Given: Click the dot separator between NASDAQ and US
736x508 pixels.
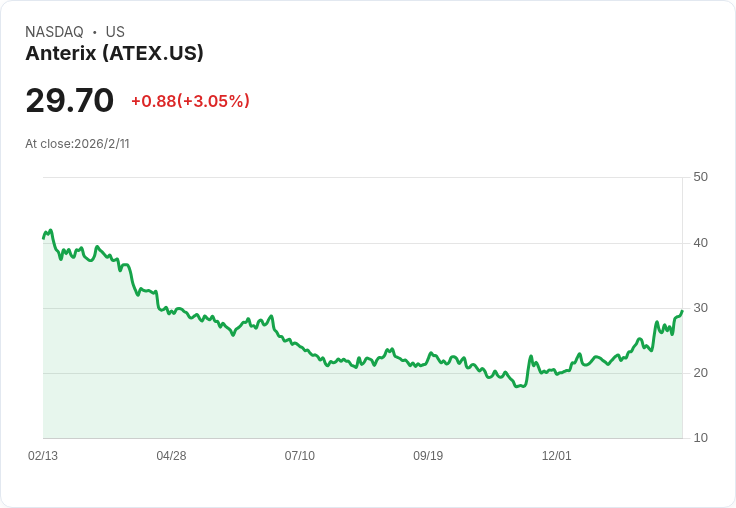Looking at the screenshot, I should click(x=94, y=32).
